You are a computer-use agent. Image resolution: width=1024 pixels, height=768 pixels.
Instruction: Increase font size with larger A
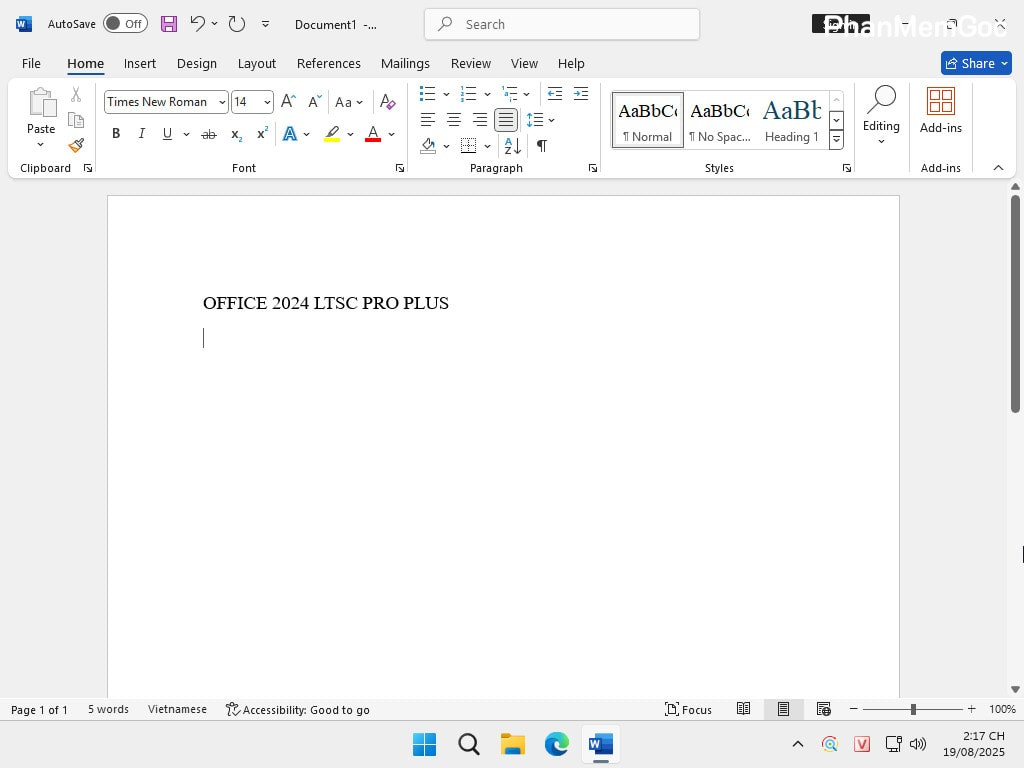pyautogui.click(x=288, y=101)
